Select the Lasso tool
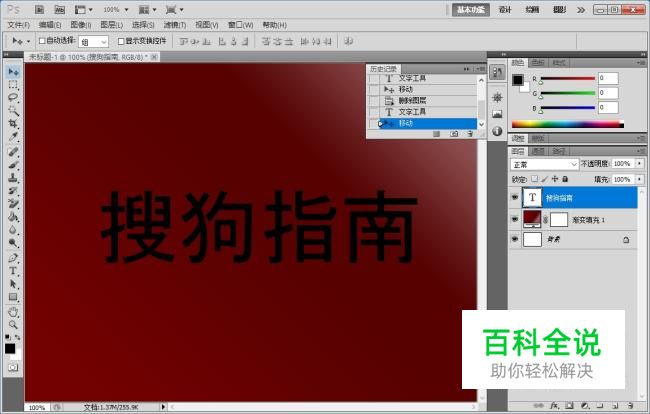The image size is (650, 414). [13, 98]
